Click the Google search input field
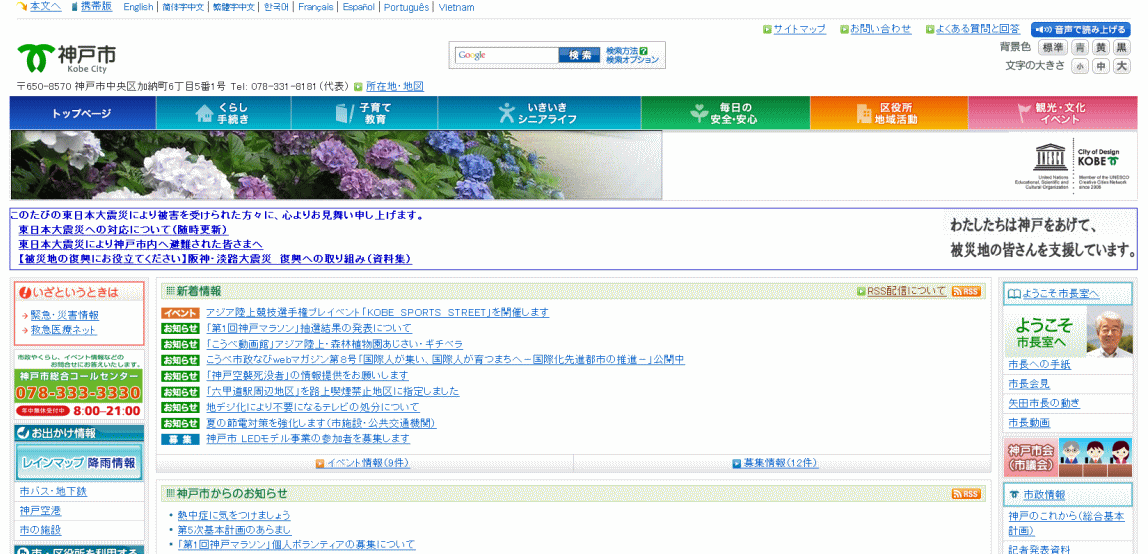Viewport: 1148px width, 554px height. tap(507, 55)
